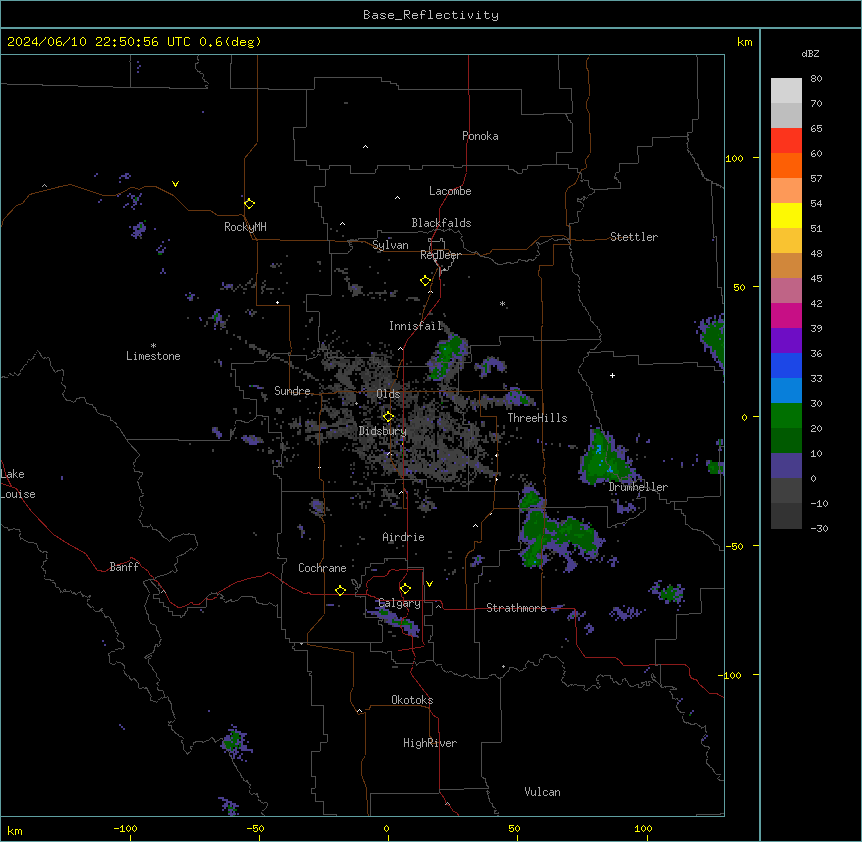
Task: Select the bright green 20-30 dBZ legend swatch
Action: click(x=786, y=416)
